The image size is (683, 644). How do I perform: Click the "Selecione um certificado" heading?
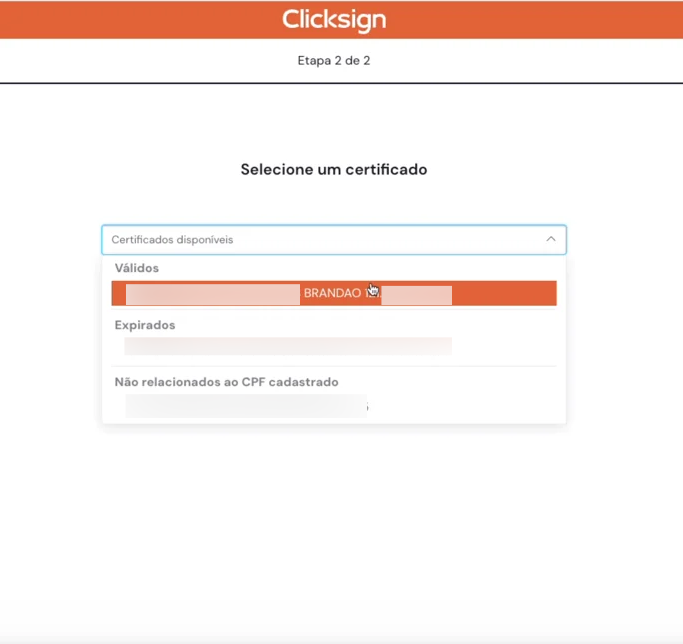333,170
